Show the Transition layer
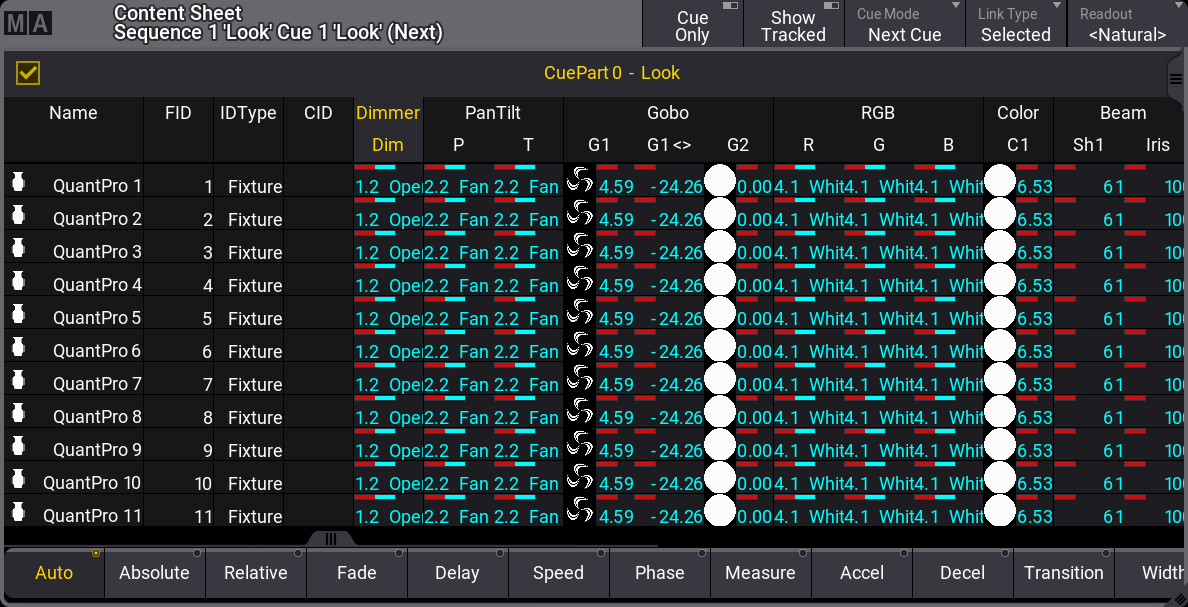Screen dimensions: 1188x607 point(1064,573)
